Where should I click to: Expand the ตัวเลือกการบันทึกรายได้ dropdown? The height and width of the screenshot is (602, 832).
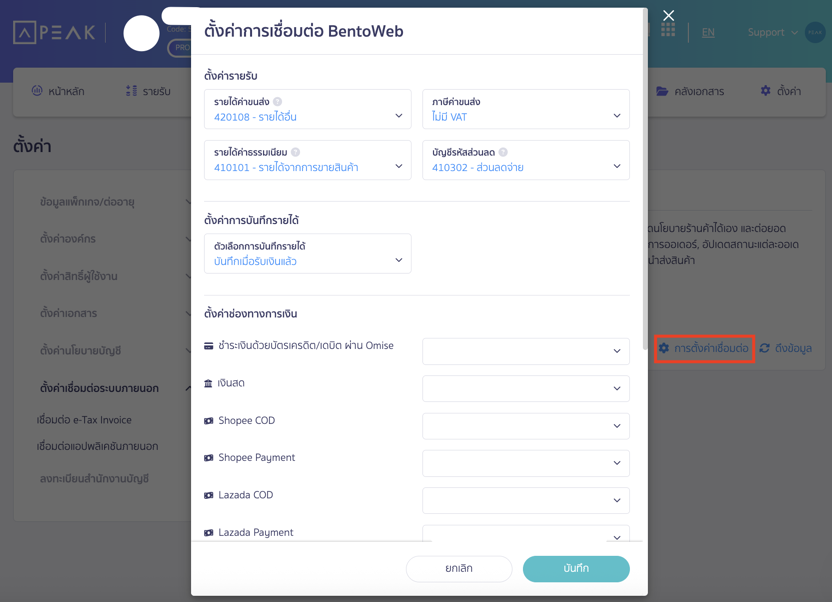pos(307,254)
